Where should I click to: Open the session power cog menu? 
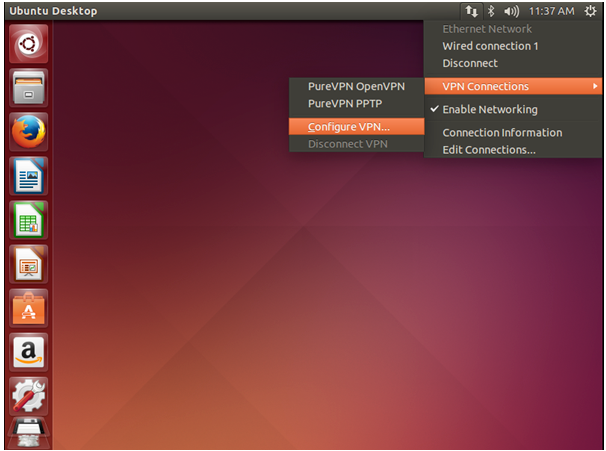coord(590,11)
